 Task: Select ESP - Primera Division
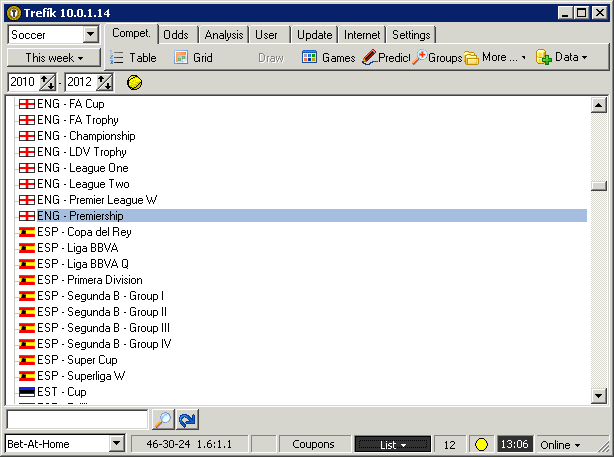point(90,280)
